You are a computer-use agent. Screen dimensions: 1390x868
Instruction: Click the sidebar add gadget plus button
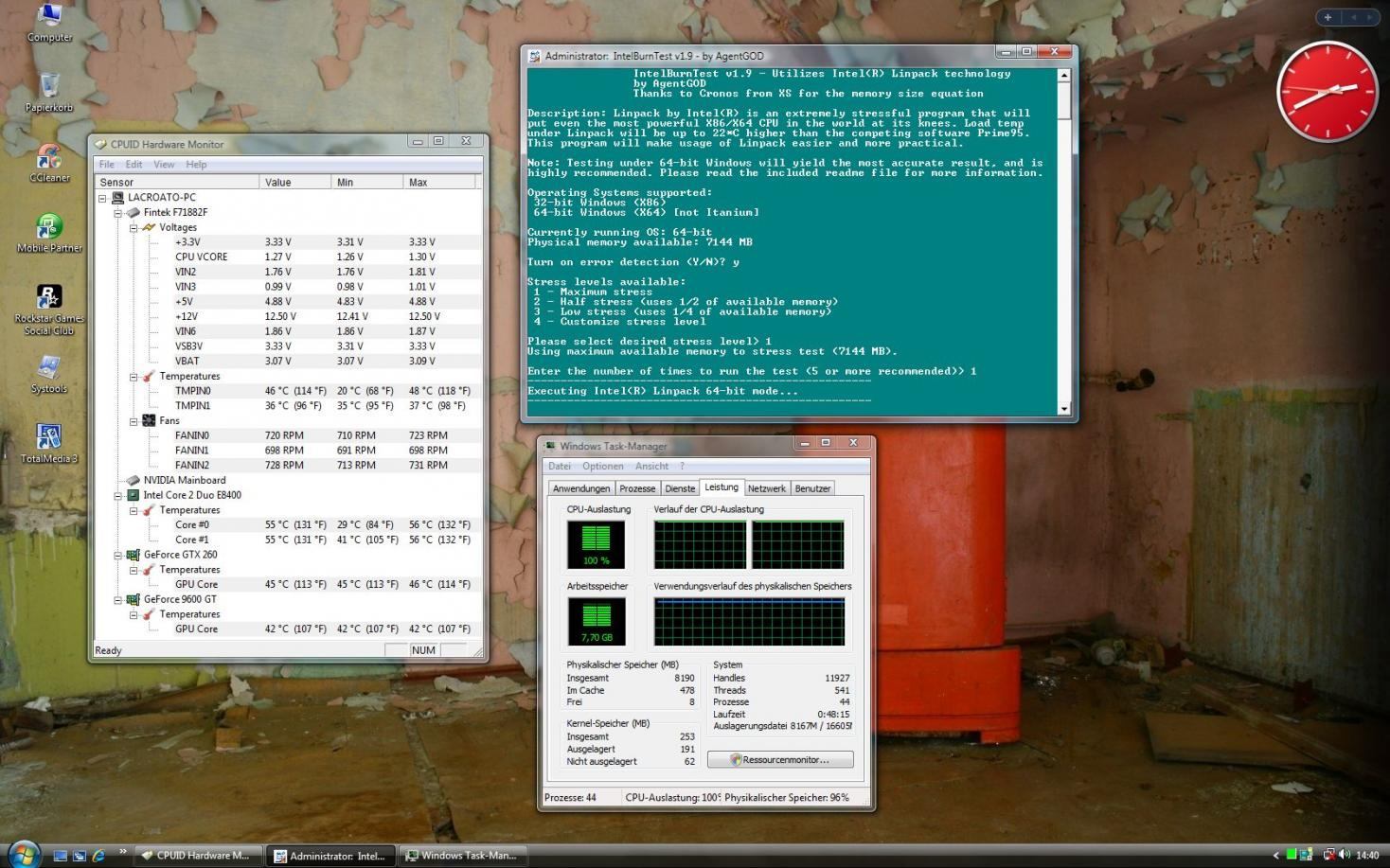[1328, 17]
